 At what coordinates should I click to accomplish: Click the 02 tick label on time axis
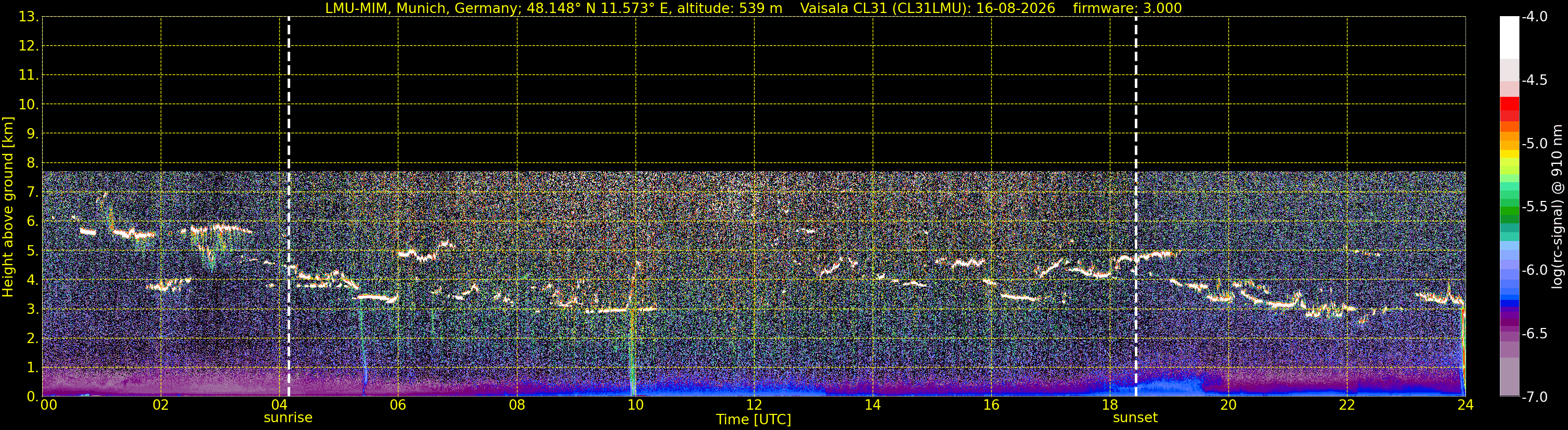click(161, 405)
